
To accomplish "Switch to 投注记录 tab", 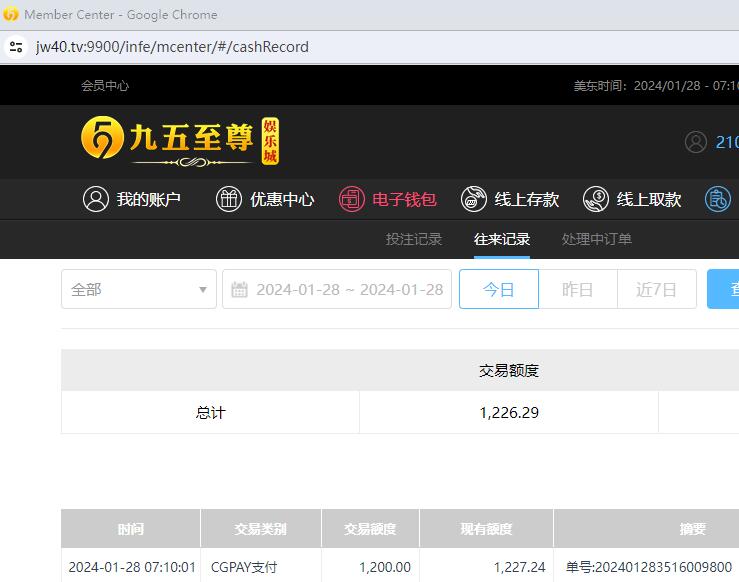I will pos(414,239).
